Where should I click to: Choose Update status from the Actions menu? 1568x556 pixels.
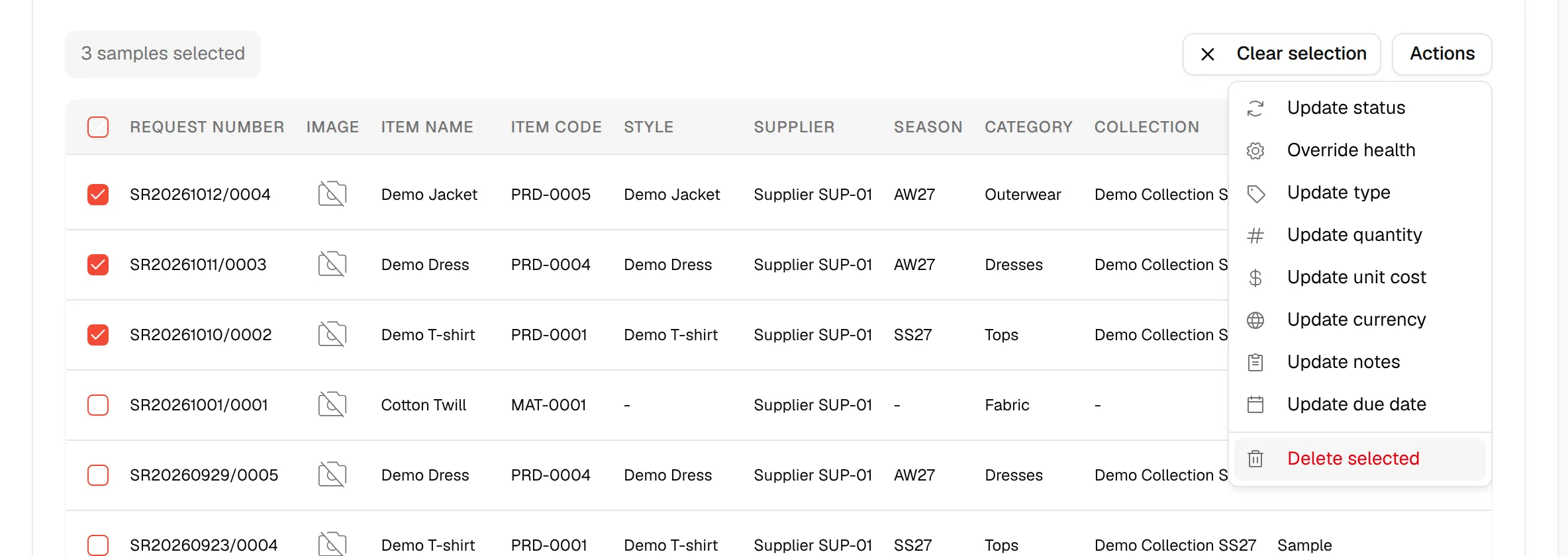coord(1360,108)
